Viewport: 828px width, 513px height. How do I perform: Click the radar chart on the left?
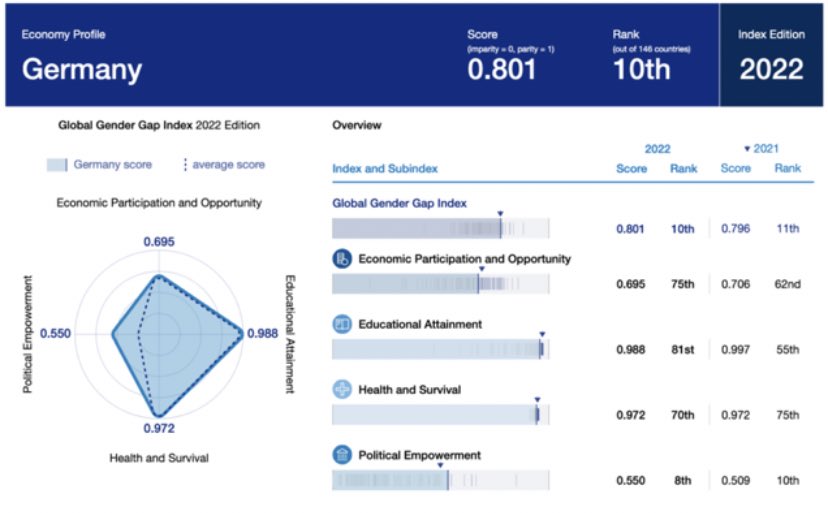[159, 334]
